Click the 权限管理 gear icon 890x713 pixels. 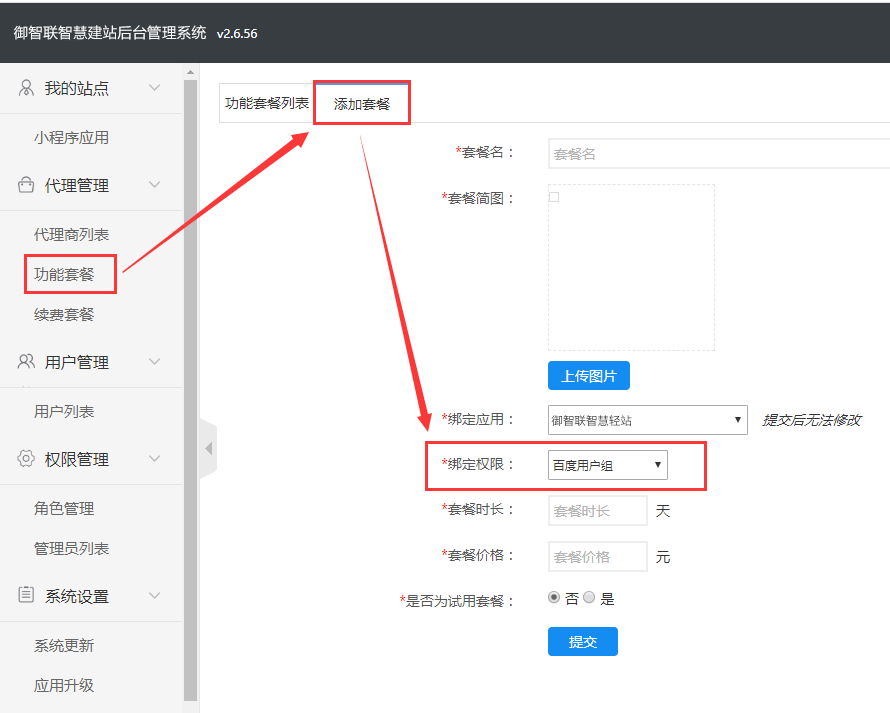[26, 459]
